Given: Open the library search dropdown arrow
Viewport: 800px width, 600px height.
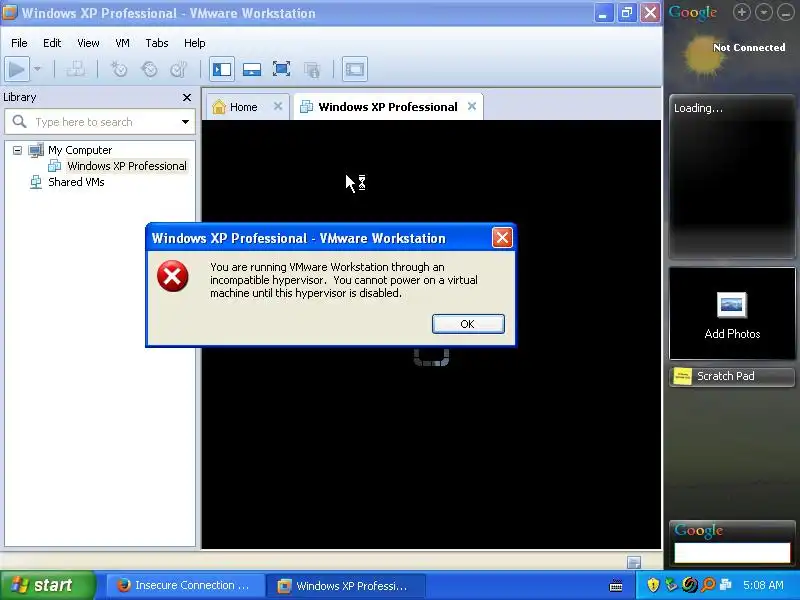Looking at the screenshot, I should [185, 122].
